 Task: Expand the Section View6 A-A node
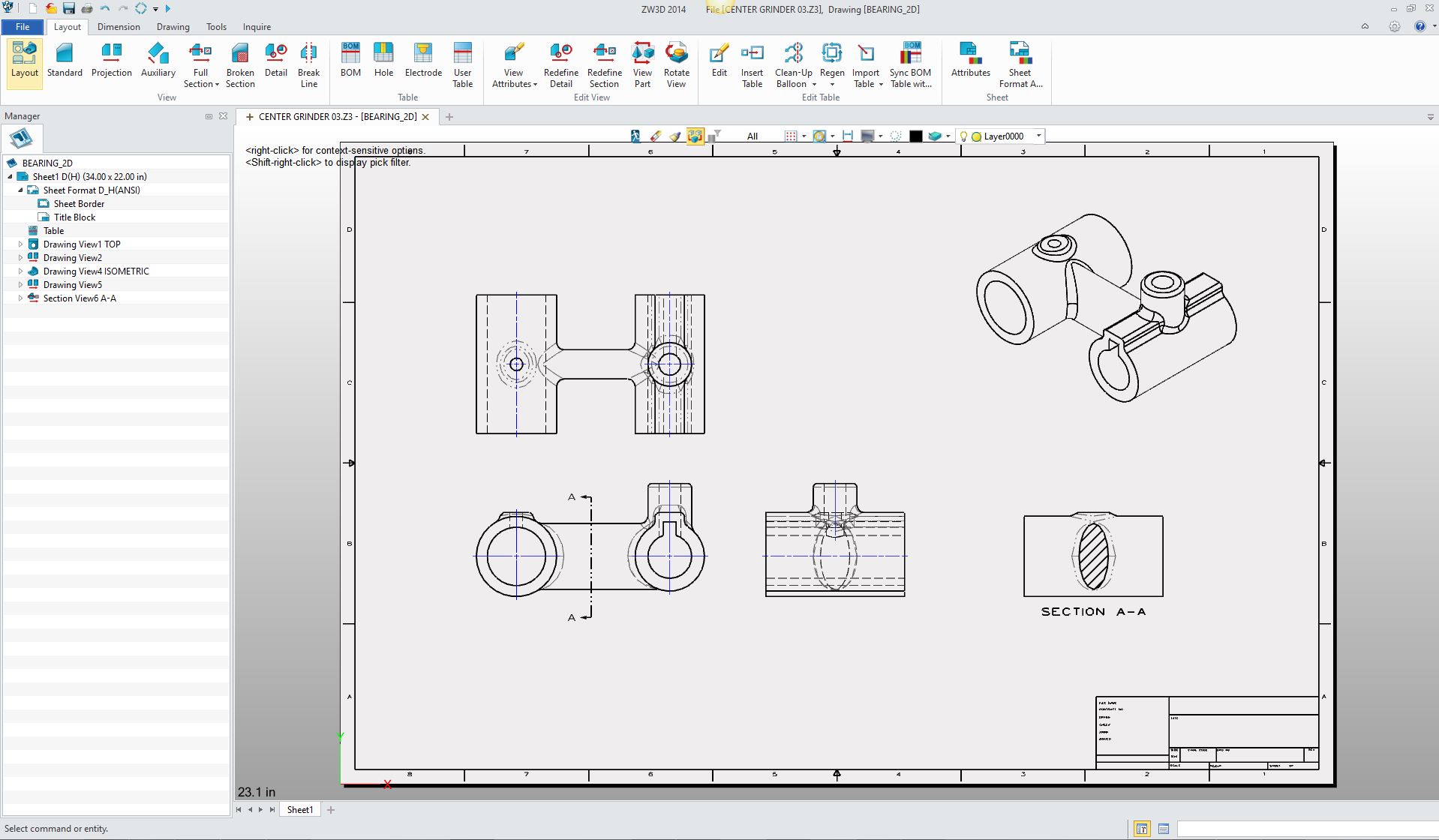20,298
